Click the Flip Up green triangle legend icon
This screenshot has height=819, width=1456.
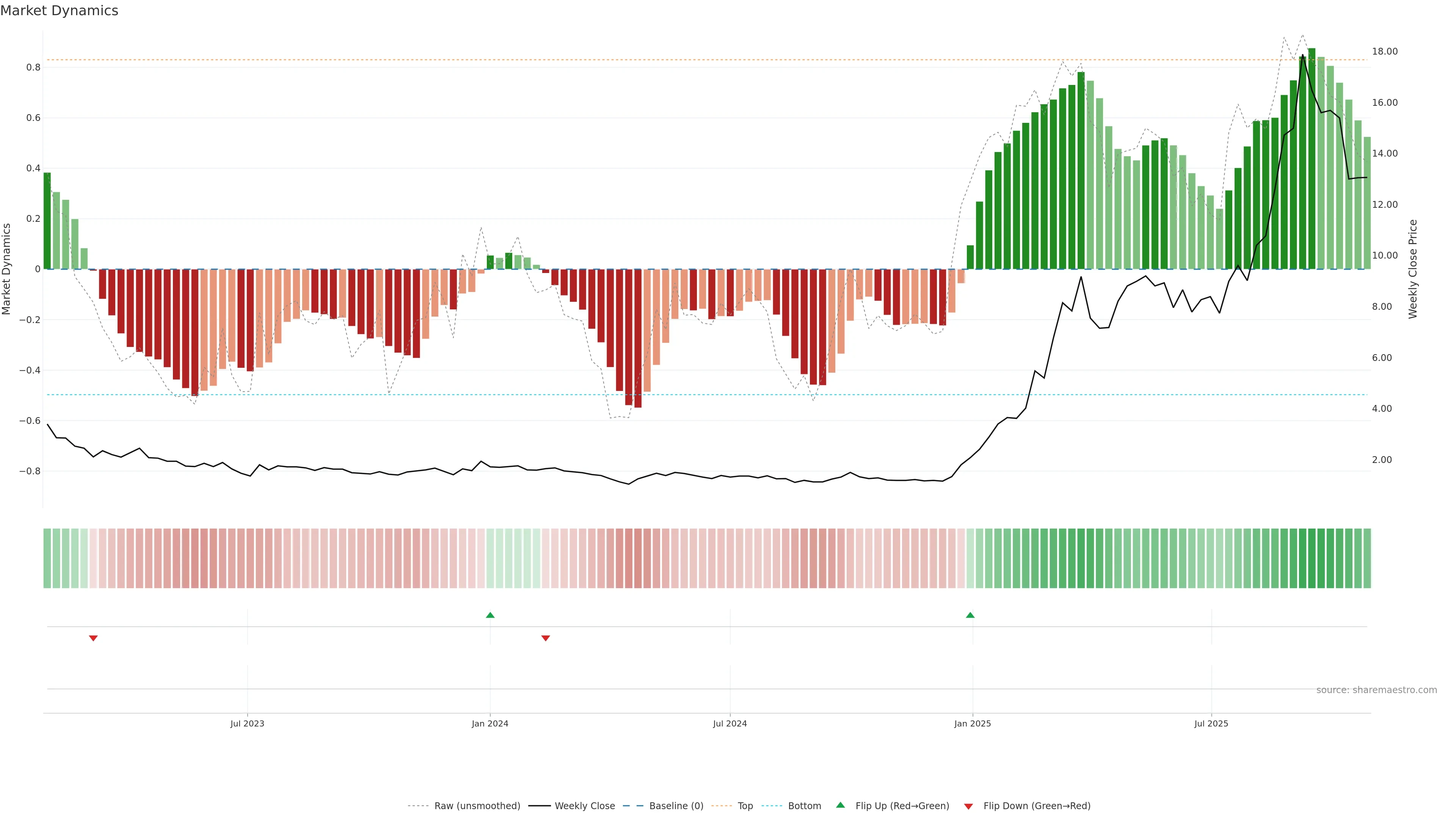tap(841, 805)
